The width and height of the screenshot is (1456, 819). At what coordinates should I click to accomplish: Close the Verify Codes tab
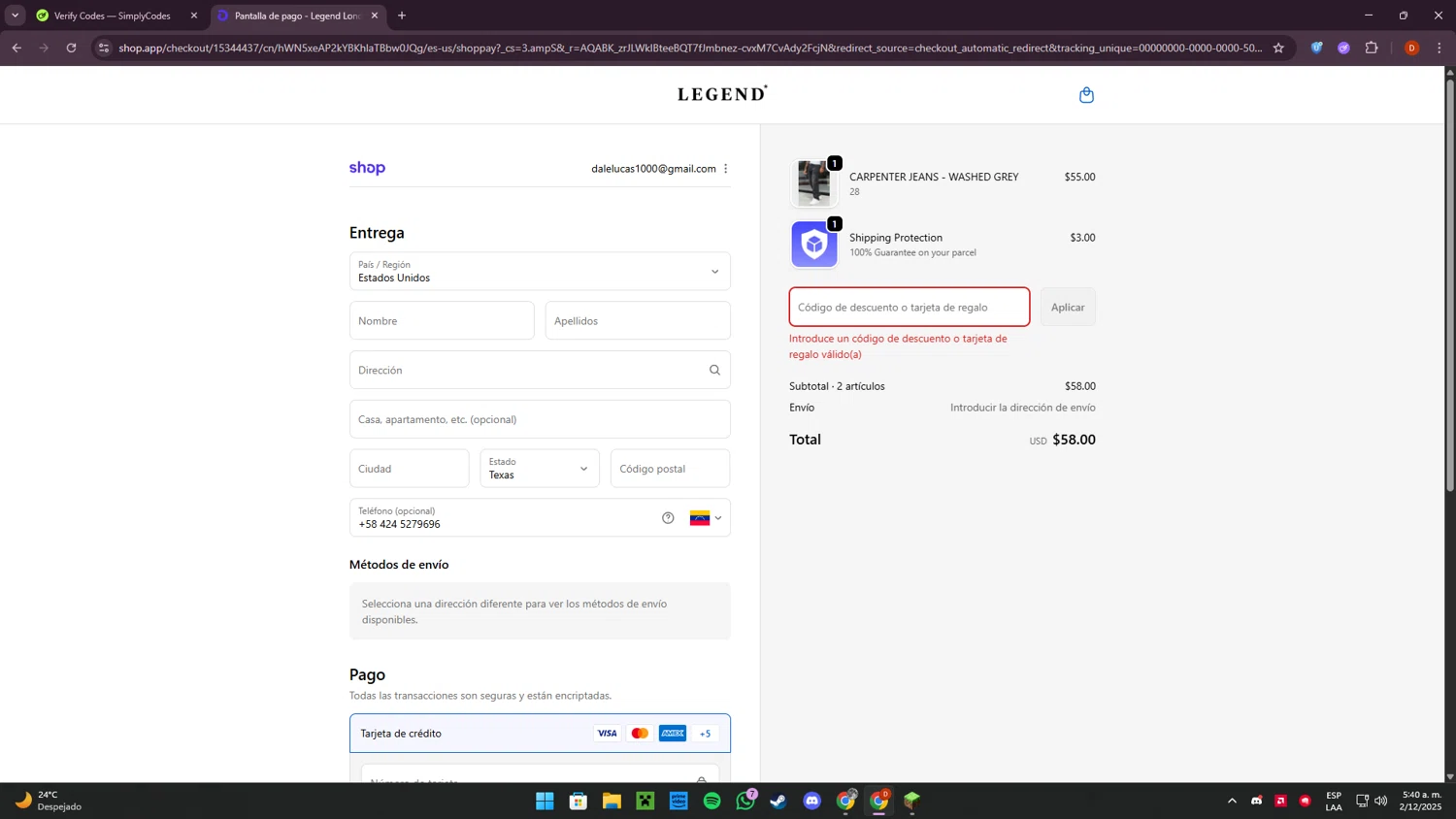[x=194, y=16]
